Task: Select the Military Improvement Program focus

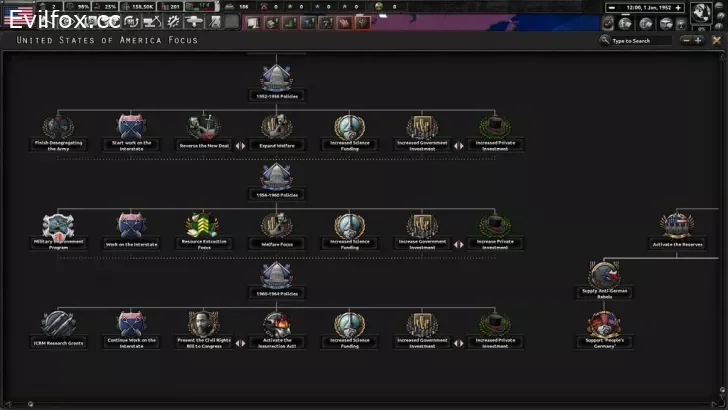Action: pyautogui.click(x=57, y=227)
